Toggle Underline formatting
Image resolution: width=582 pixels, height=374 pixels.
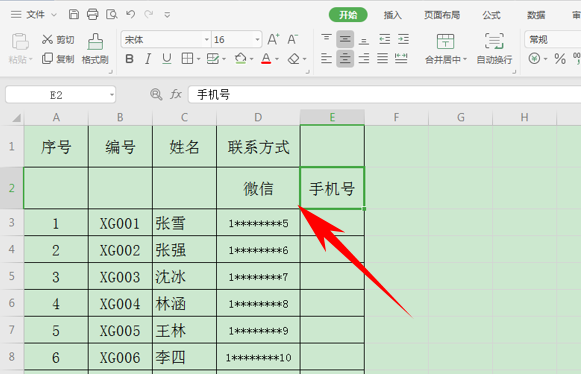pos(167,59)
